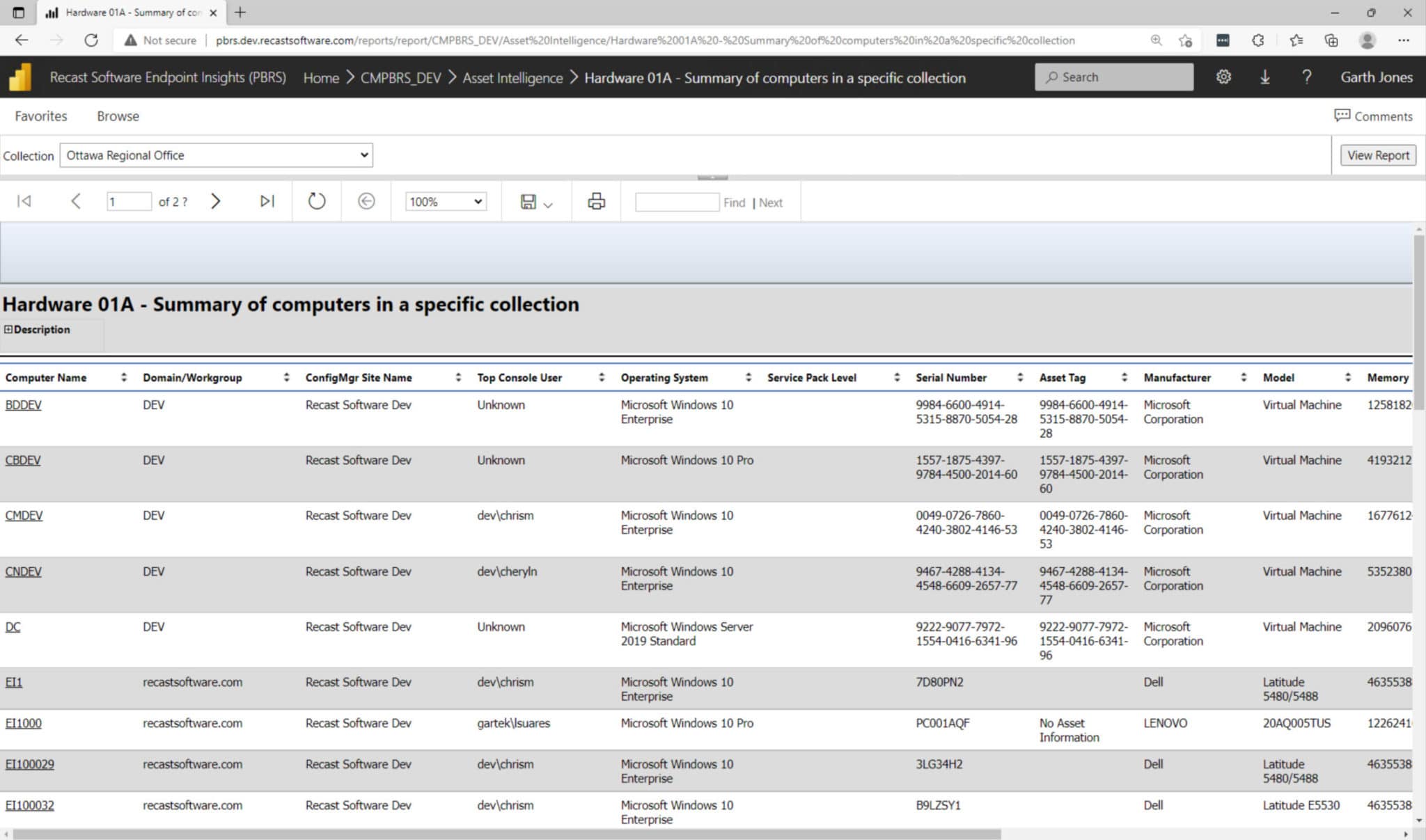Expand the Description section
Image resolution: width=1426 pixels, height=840 pixels.
pos(8,329)
